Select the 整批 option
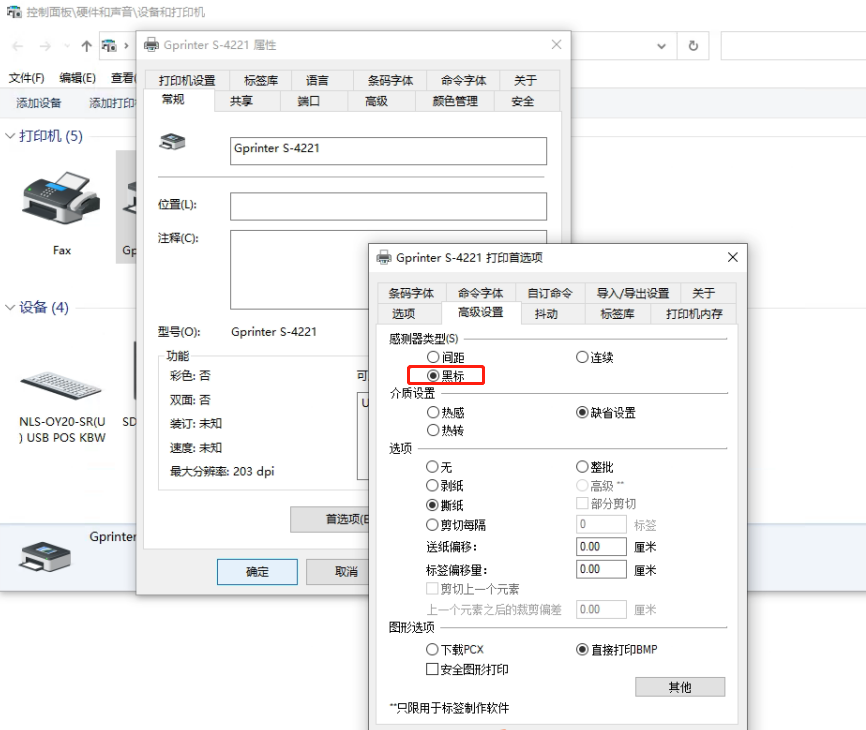The image size is (866, 730). (582, 467)
